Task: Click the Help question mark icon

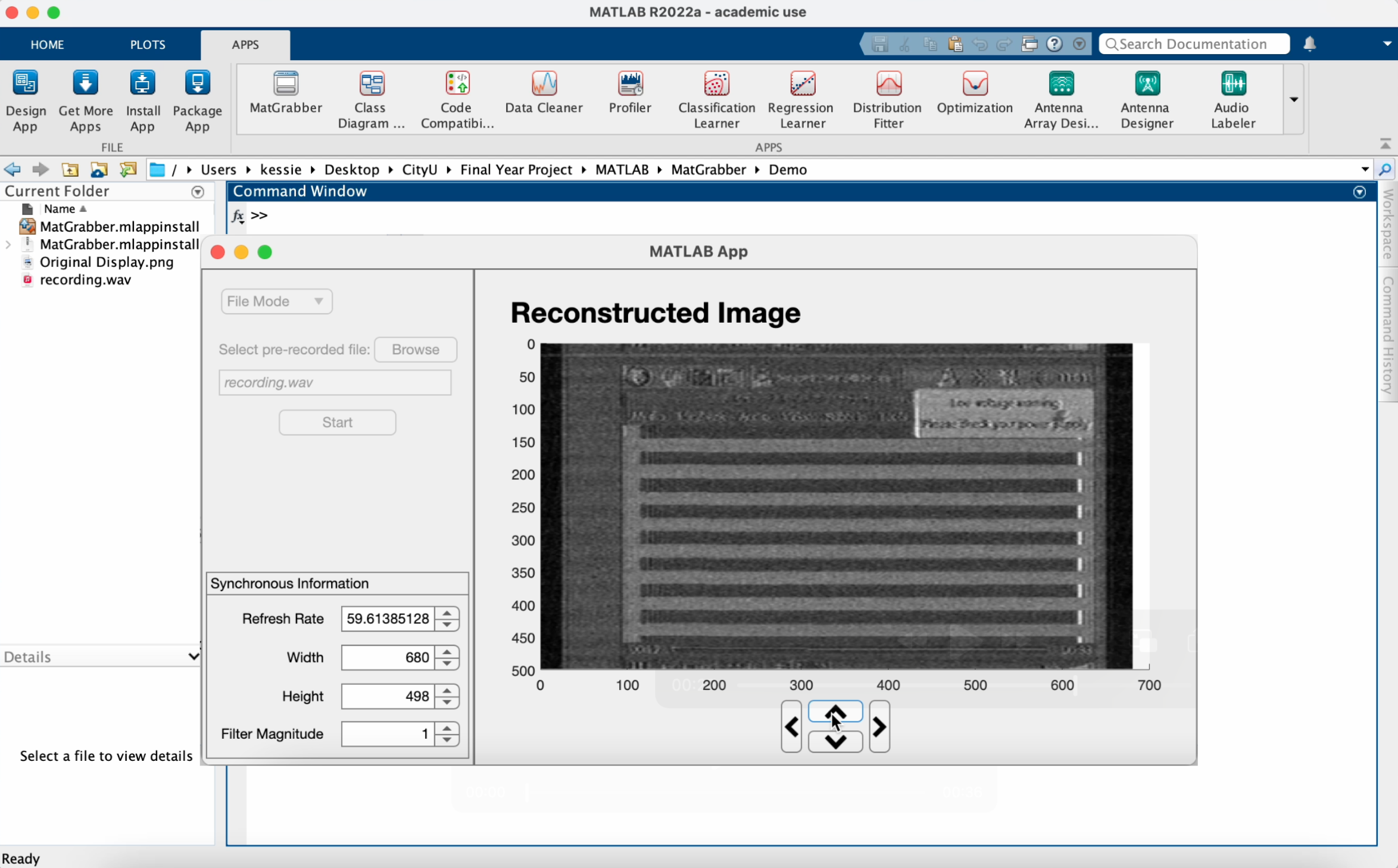Action: click(x=1054, y=44)
